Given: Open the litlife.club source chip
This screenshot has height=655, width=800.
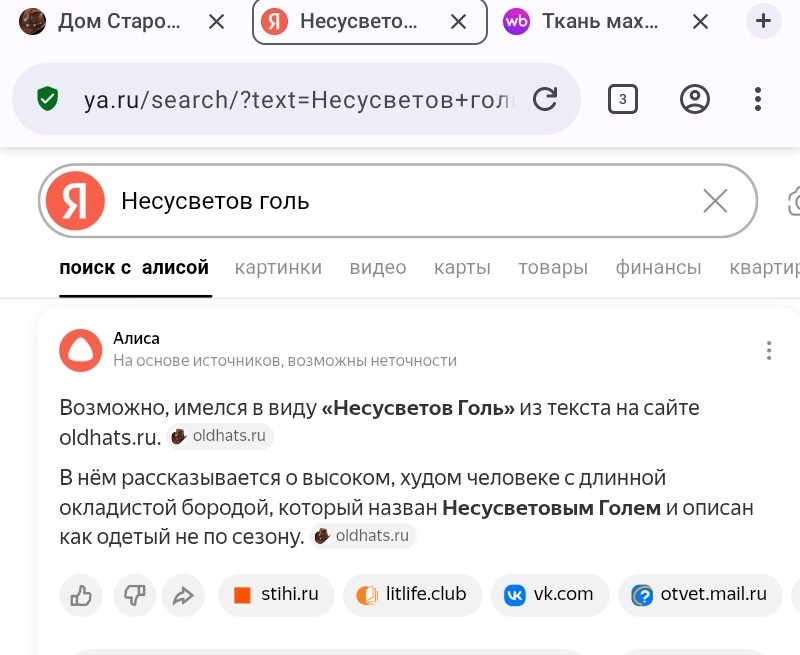Looking at the screenshot, I should (x=412, y=595).
